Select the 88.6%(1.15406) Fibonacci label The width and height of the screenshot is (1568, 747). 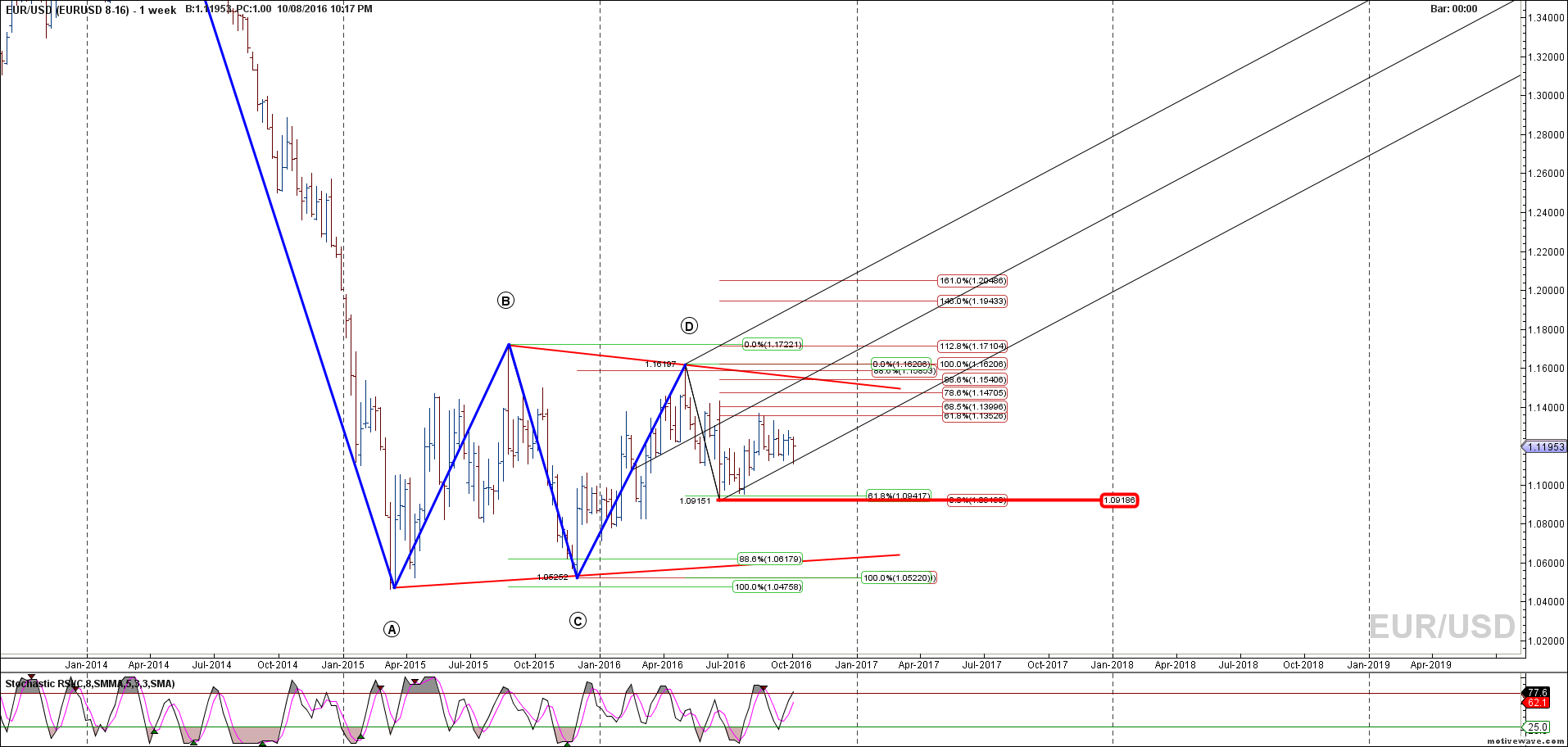point(975,380)
